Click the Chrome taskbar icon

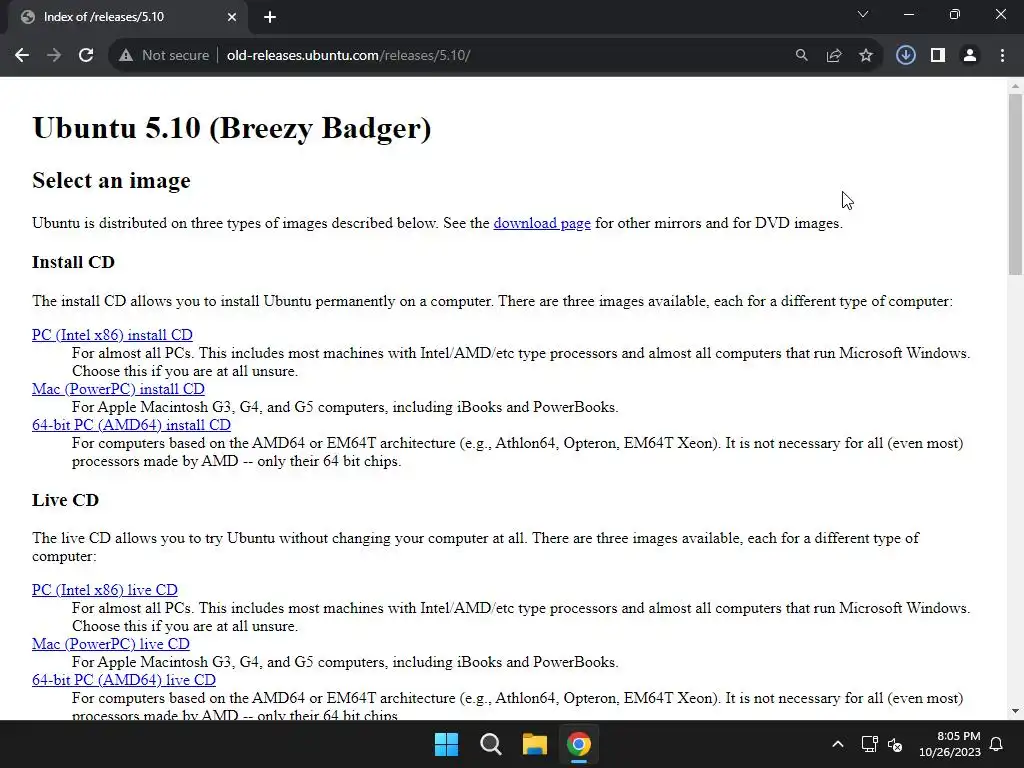(x=579, y=744)
